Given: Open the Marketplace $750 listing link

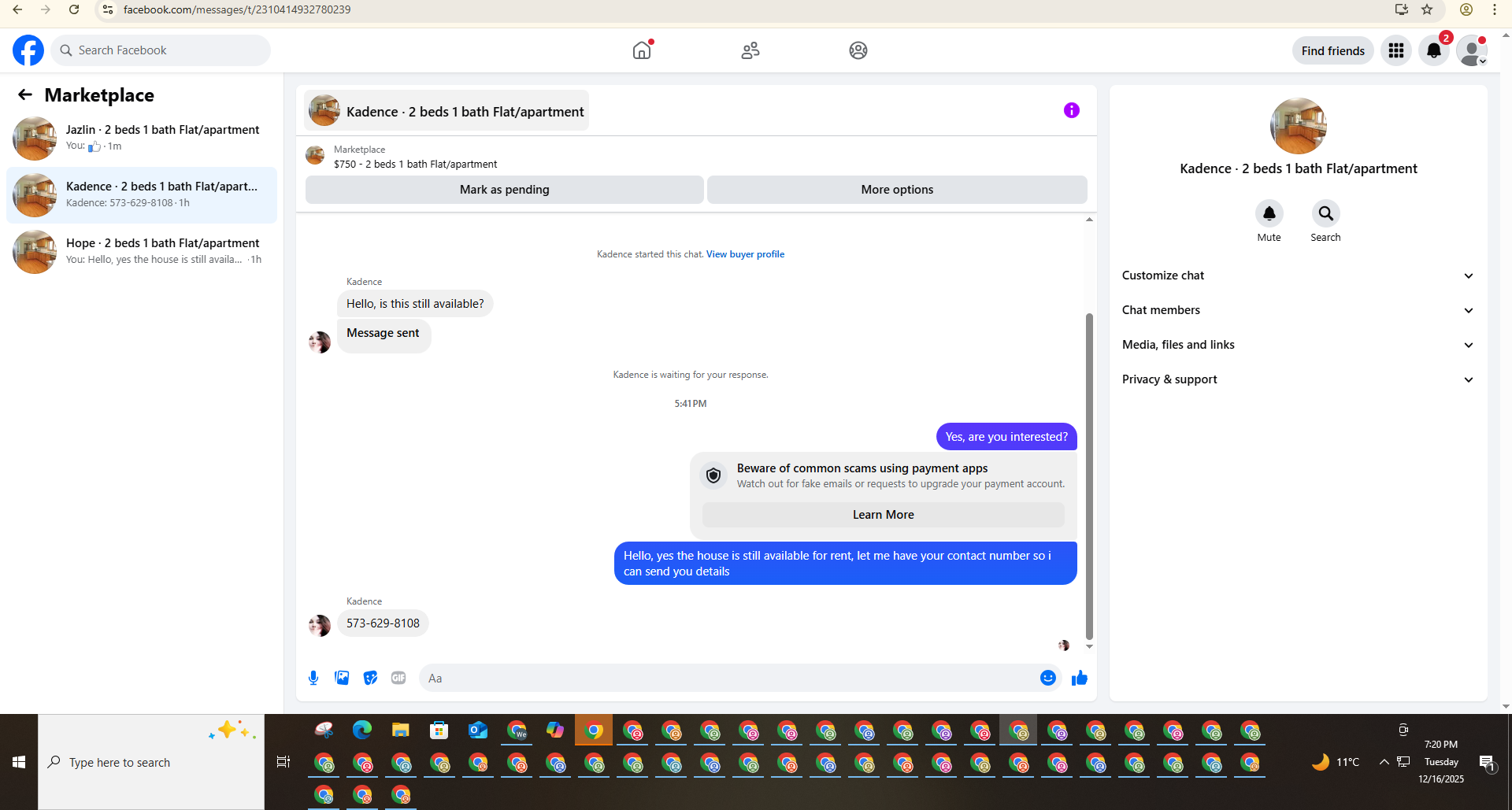Looking at the screenshot, I should (x=415, y=165).
